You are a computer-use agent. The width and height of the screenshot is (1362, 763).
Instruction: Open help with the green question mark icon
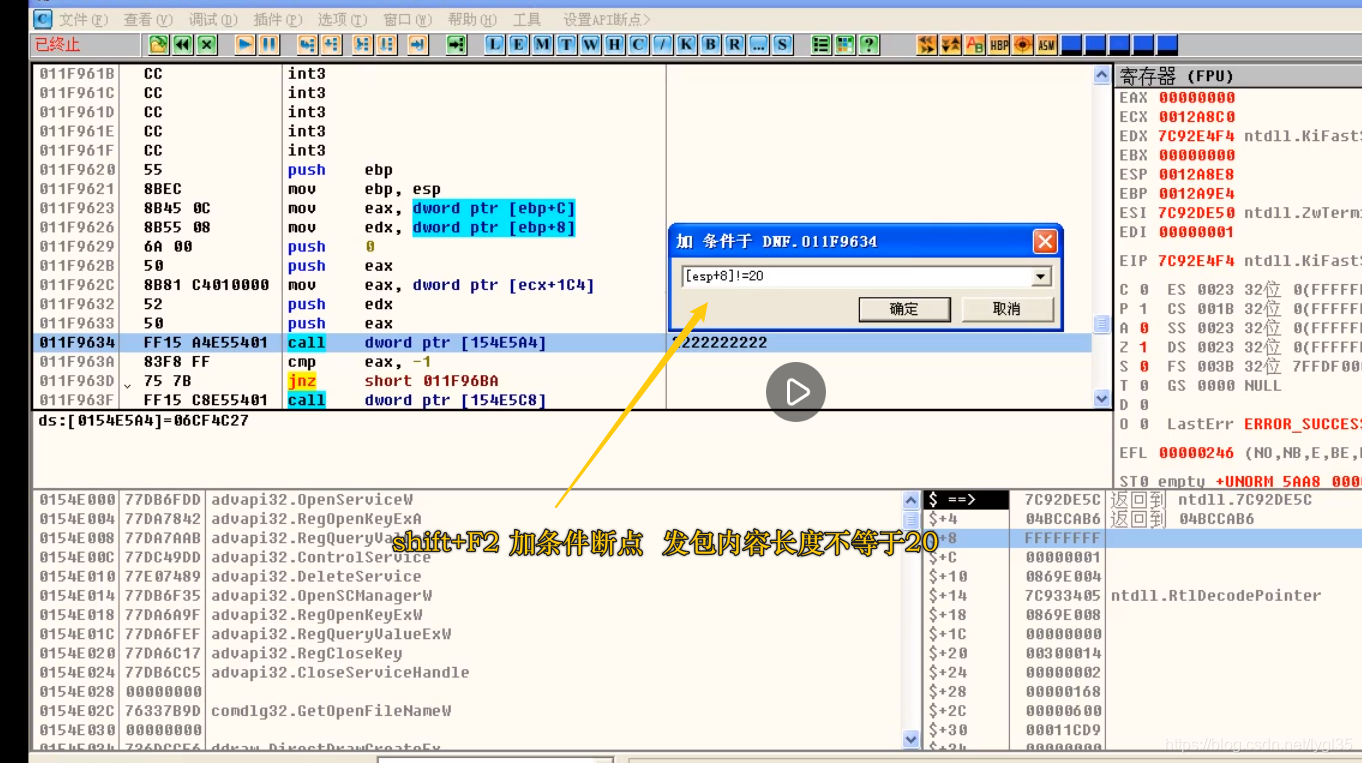tap(869, 44)
